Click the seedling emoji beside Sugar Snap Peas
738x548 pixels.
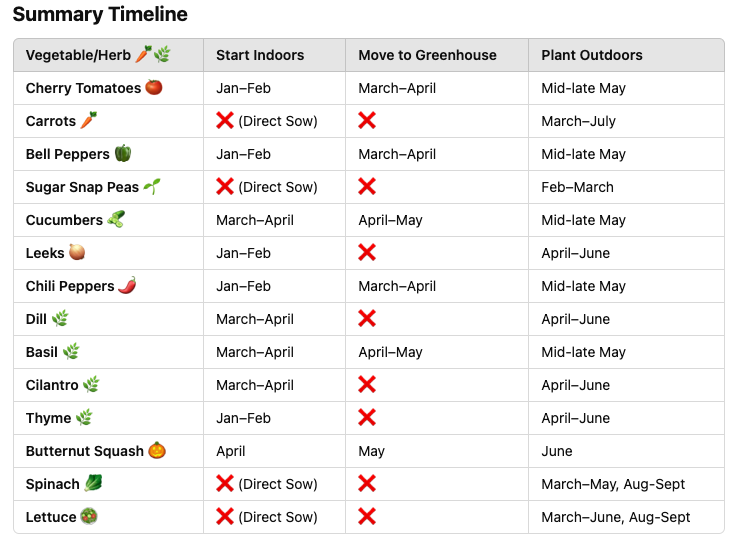pos(152,186)
